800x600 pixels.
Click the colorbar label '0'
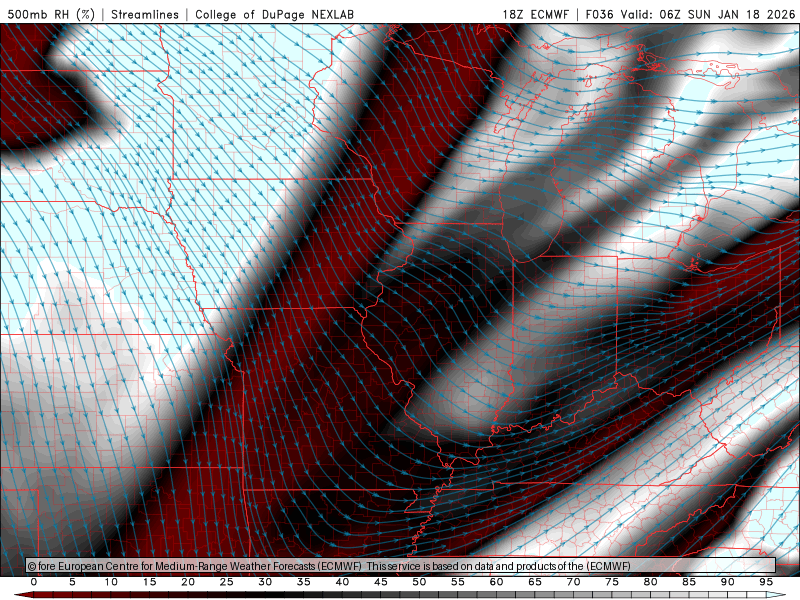tap(34, 582)
